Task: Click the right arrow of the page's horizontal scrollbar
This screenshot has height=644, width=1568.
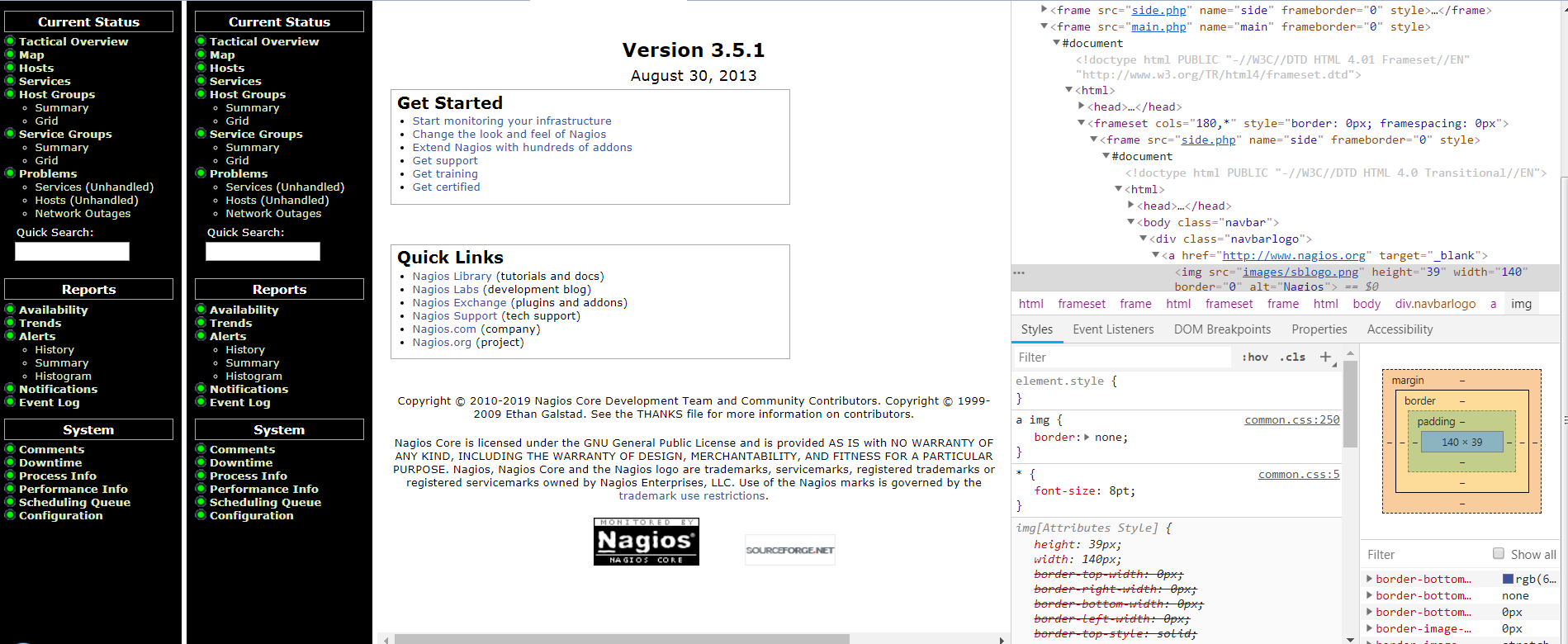Action: [1002, 639]
